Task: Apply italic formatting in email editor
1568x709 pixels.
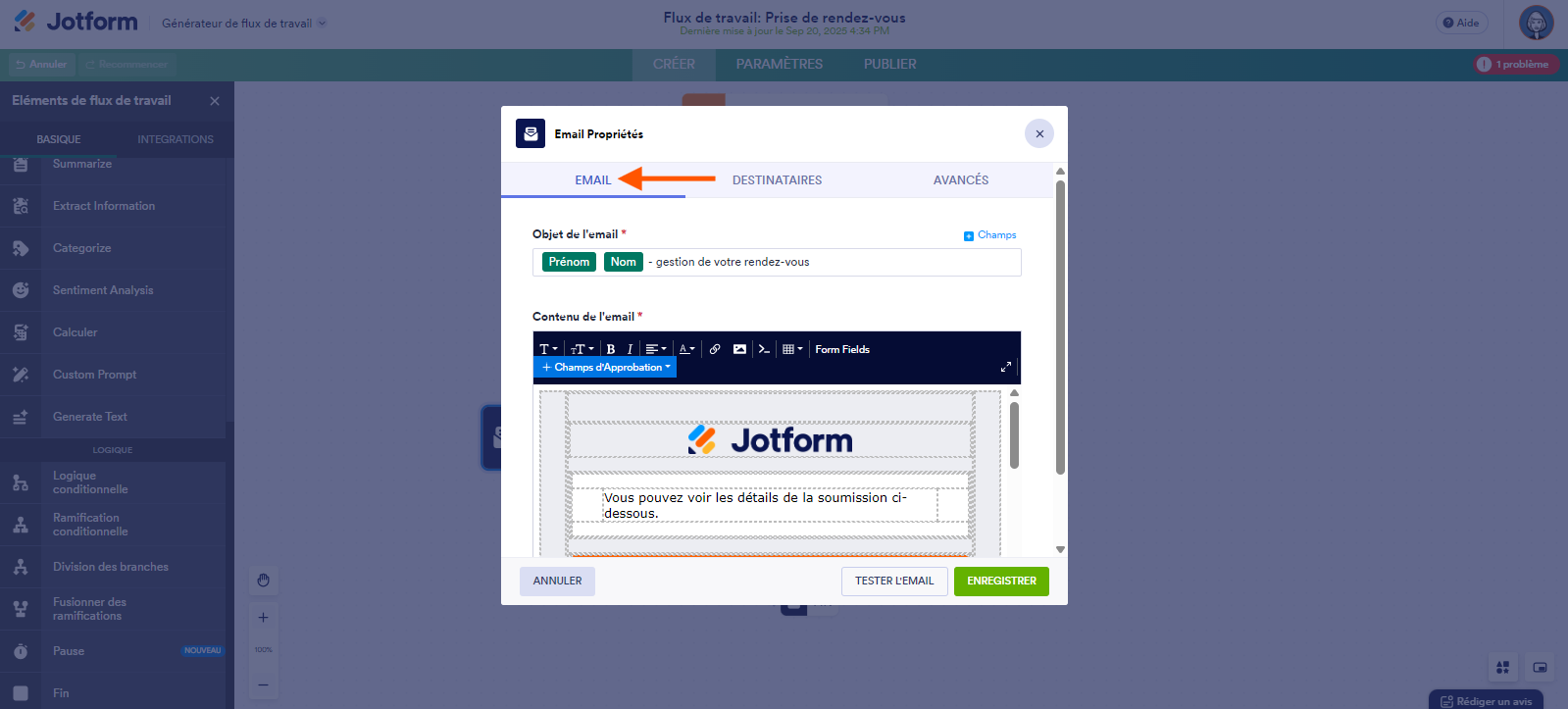Action: click(630, 349)
